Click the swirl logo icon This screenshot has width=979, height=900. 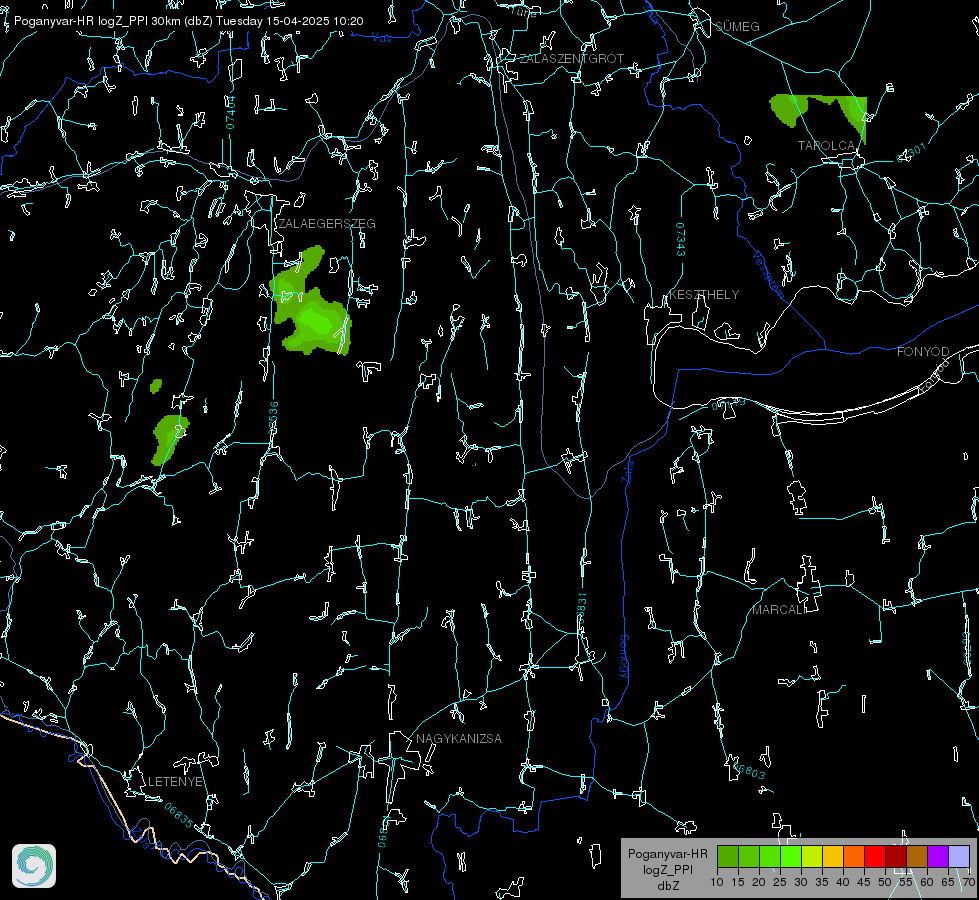click(x=34, y=866)
